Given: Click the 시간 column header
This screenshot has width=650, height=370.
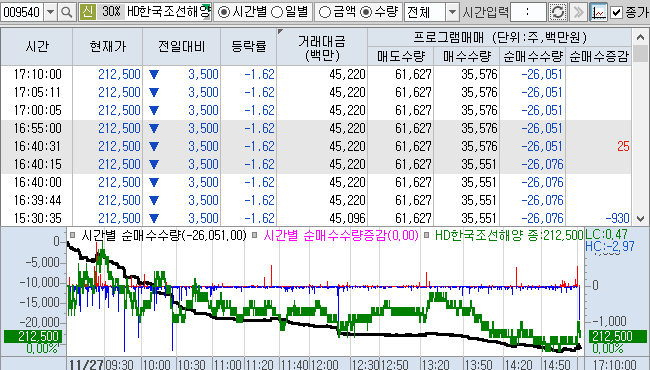Looking at the screenshot, I should pos(37,46).
